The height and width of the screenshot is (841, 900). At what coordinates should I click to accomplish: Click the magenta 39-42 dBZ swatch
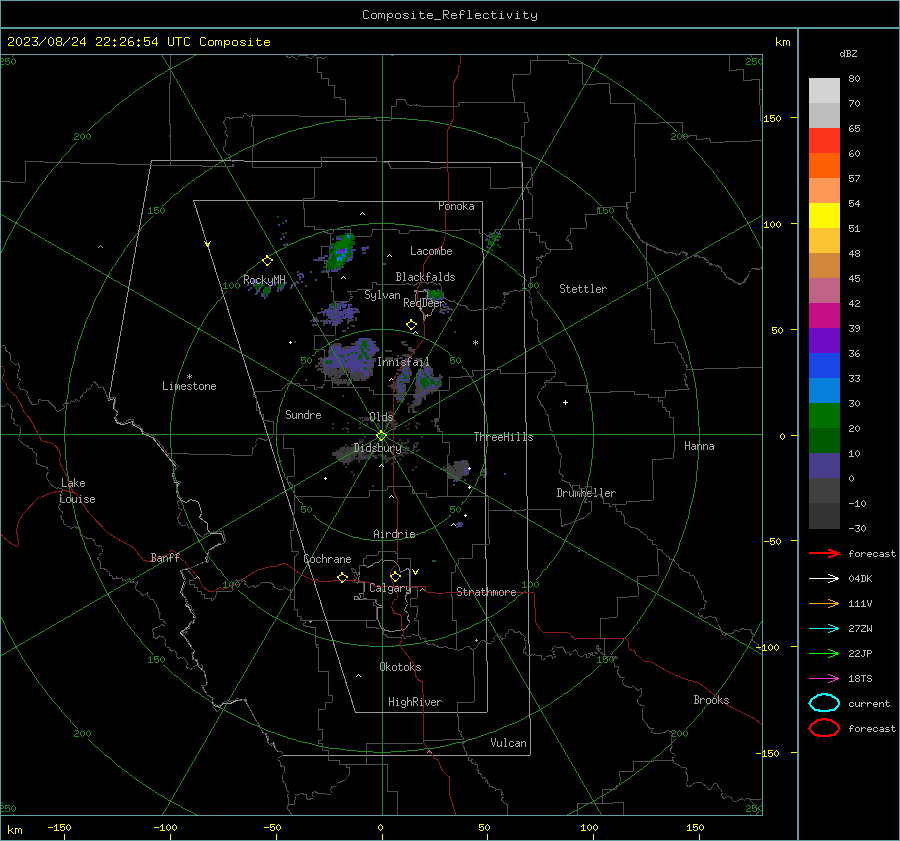824,315
